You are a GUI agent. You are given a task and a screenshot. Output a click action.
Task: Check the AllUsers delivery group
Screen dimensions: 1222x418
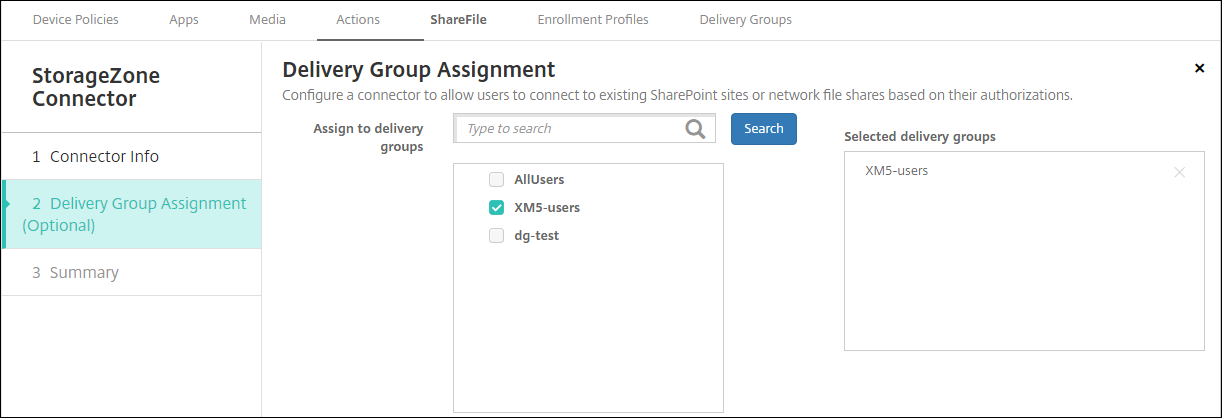496,180
